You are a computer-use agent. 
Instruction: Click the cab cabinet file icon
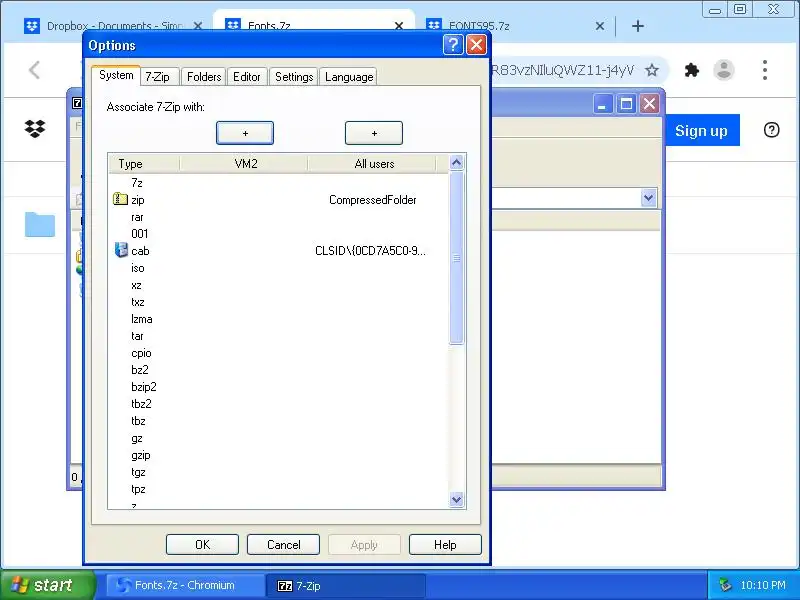(121, 250)
